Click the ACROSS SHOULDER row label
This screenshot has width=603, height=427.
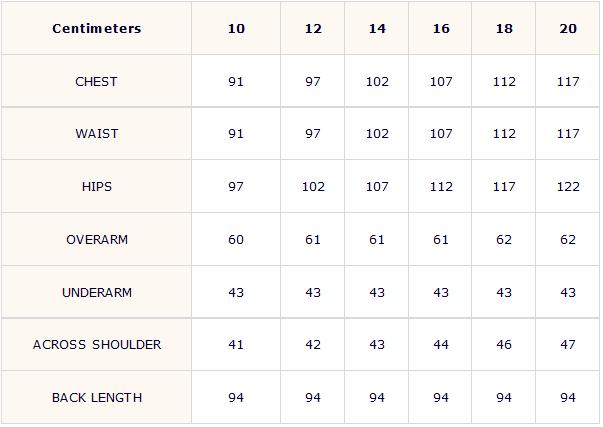coord(97,345)
